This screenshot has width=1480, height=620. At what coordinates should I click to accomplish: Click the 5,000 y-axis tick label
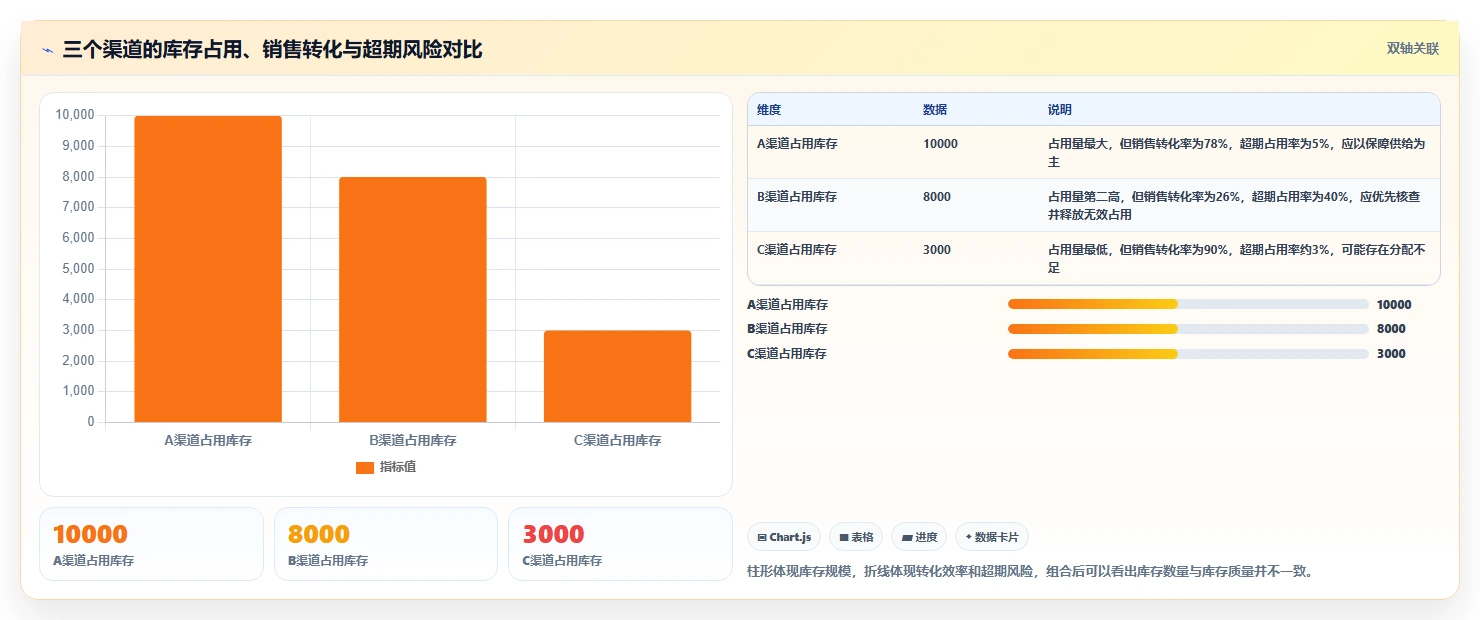[78, 269]
